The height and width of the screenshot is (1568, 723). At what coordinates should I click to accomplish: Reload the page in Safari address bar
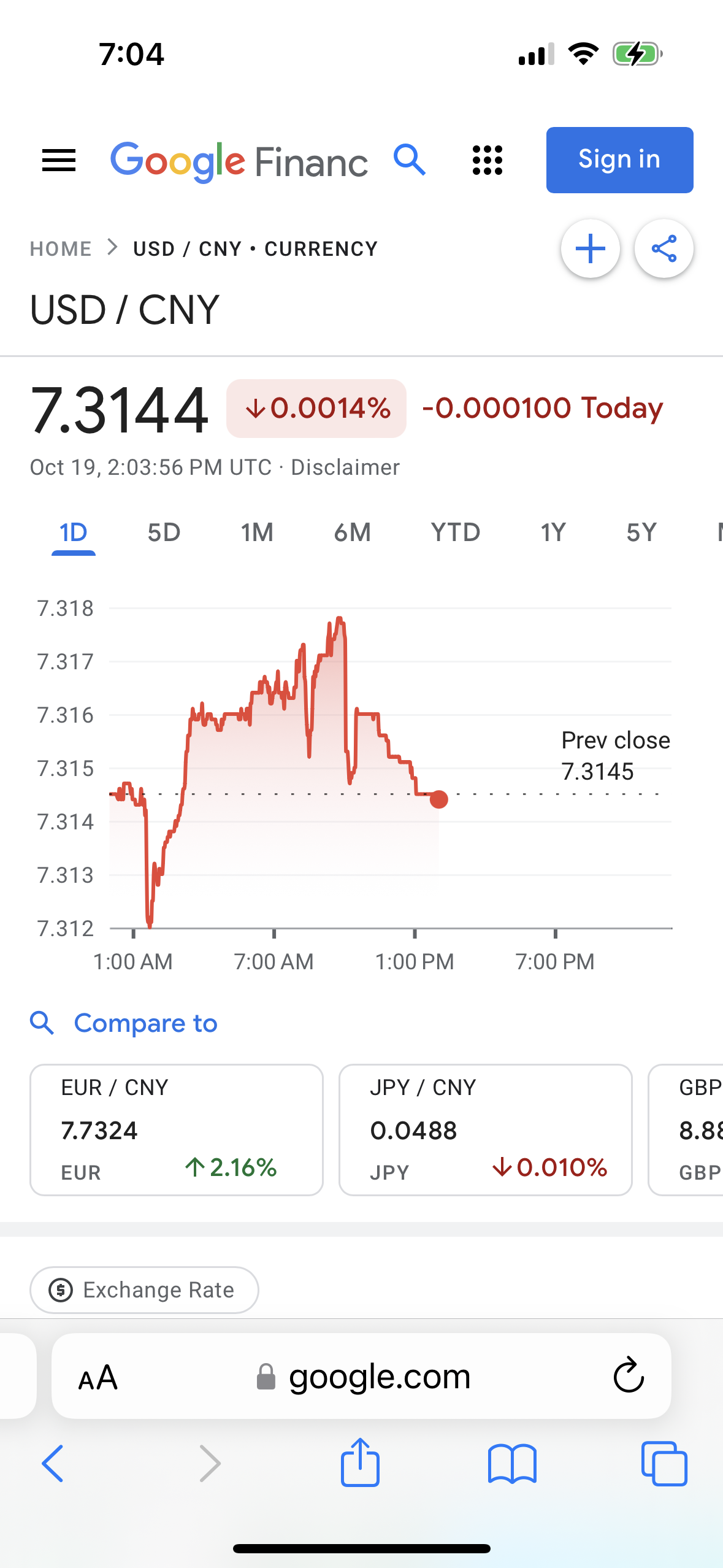point(629,1375)
